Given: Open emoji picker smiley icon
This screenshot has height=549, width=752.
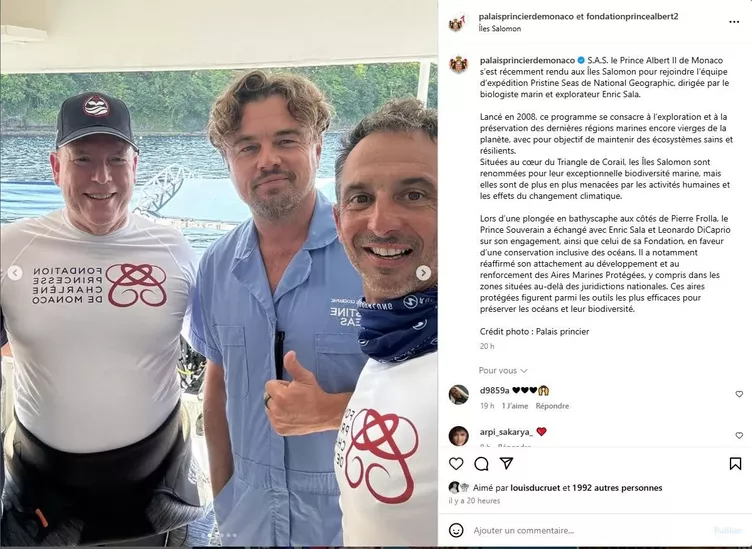Looking at the screenshot, I should (x=456, y=530).
